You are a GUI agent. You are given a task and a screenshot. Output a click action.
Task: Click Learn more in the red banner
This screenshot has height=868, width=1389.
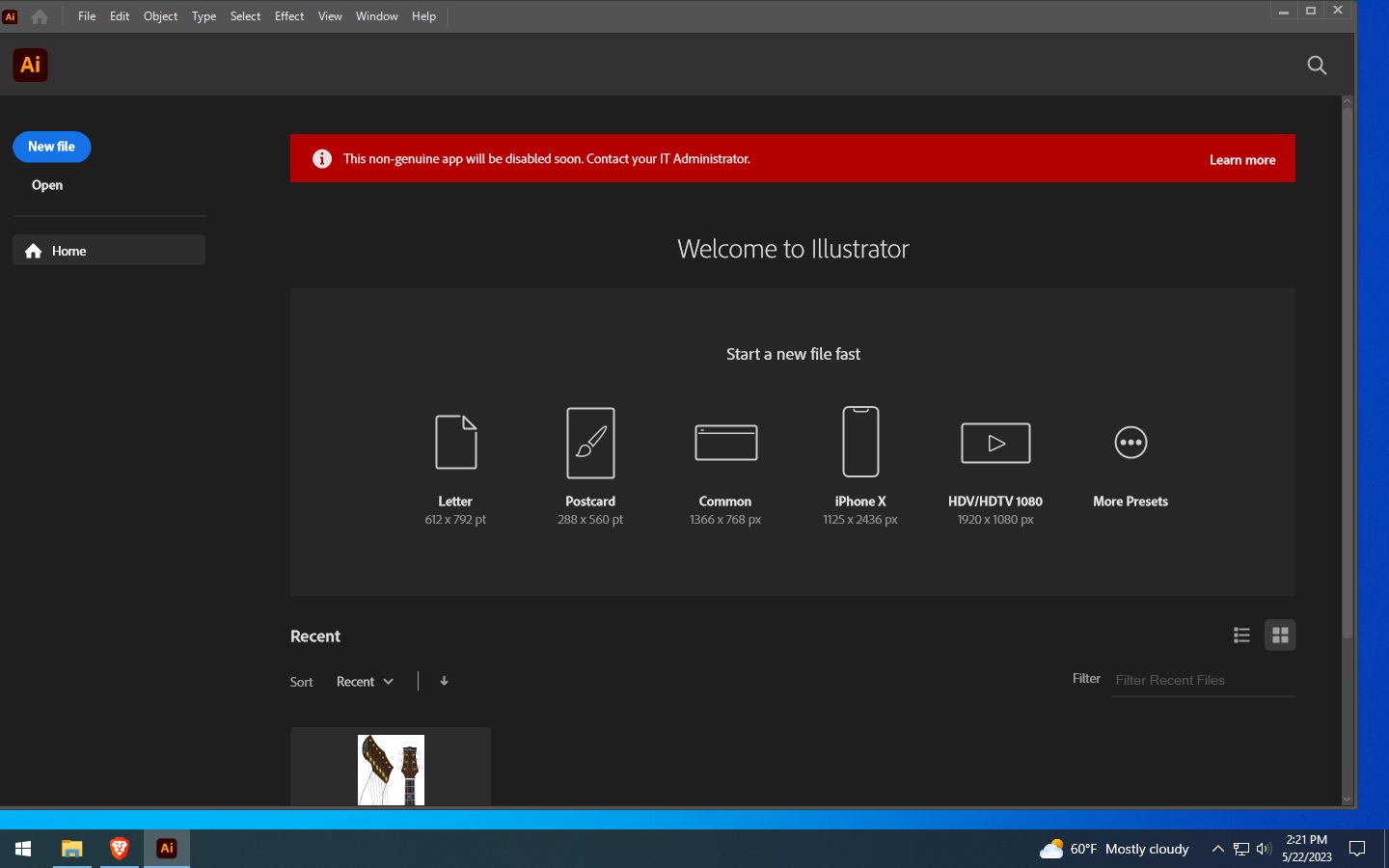(x=1242, y=160)
